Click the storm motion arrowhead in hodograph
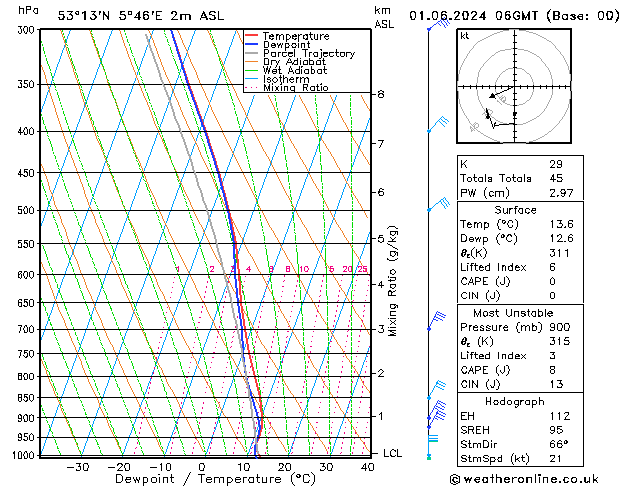This screenshot has height=486, width=629. click(x=492, y=96)
